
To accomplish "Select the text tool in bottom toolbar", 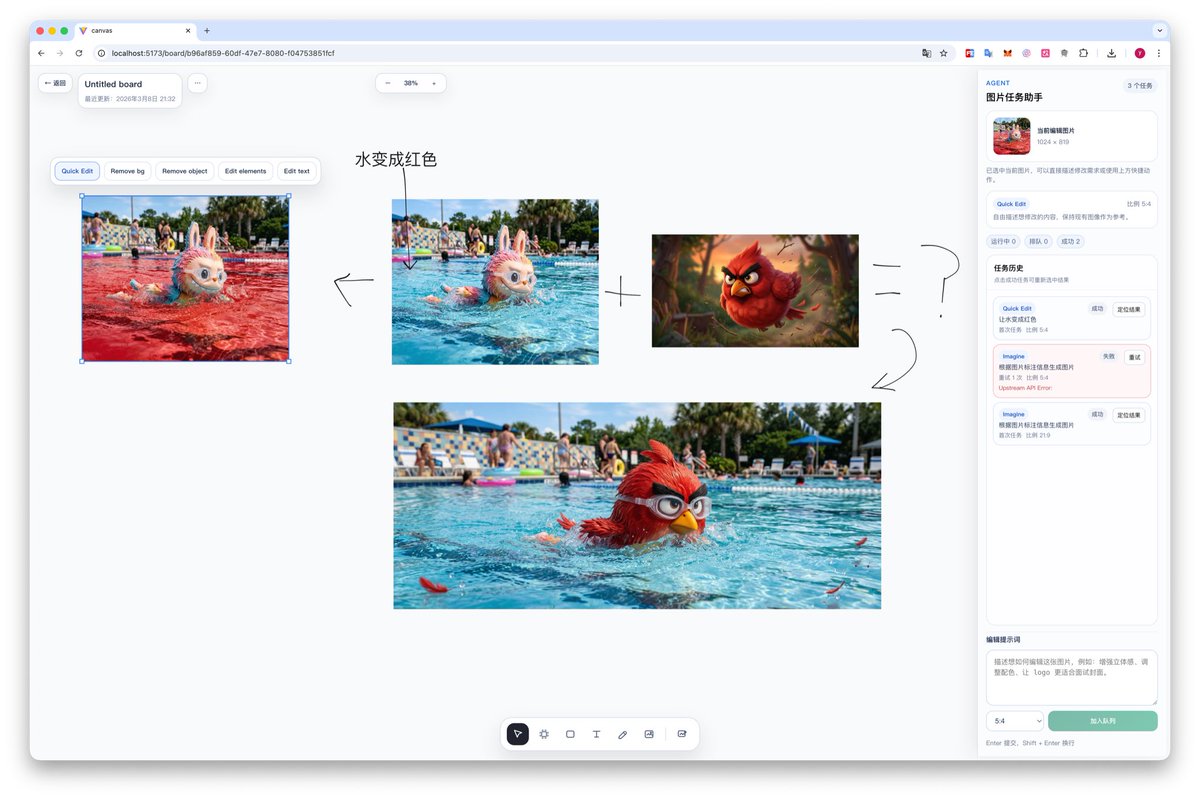I will (596, 734).
